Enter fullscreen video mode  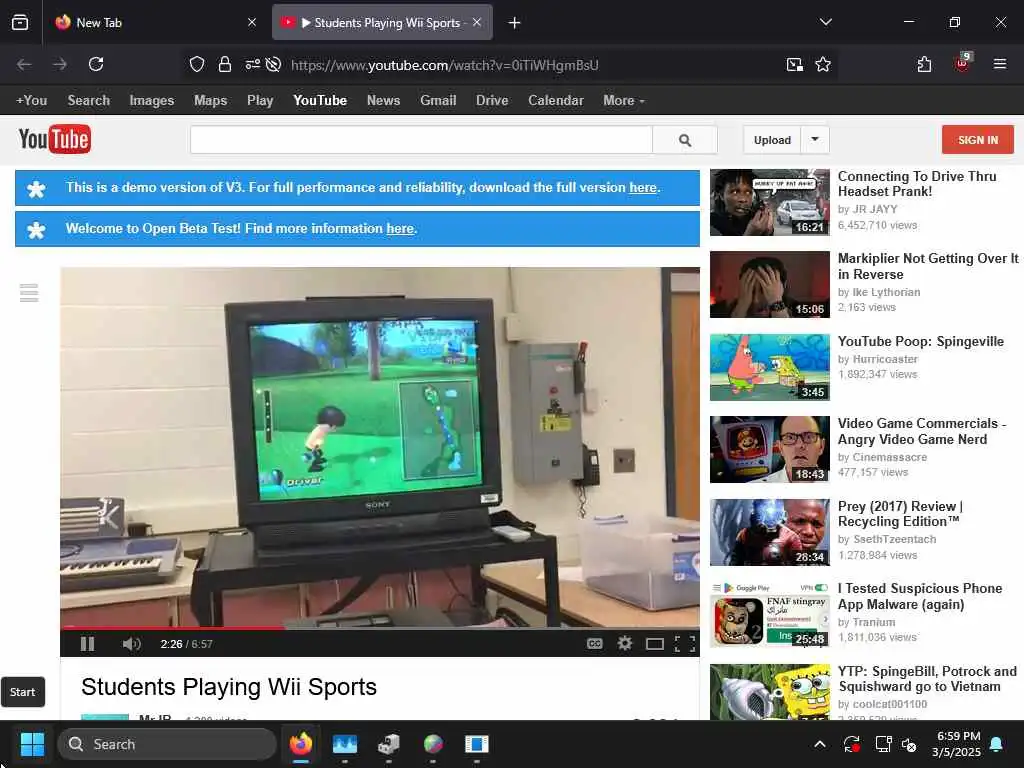(x=685, y=644)
